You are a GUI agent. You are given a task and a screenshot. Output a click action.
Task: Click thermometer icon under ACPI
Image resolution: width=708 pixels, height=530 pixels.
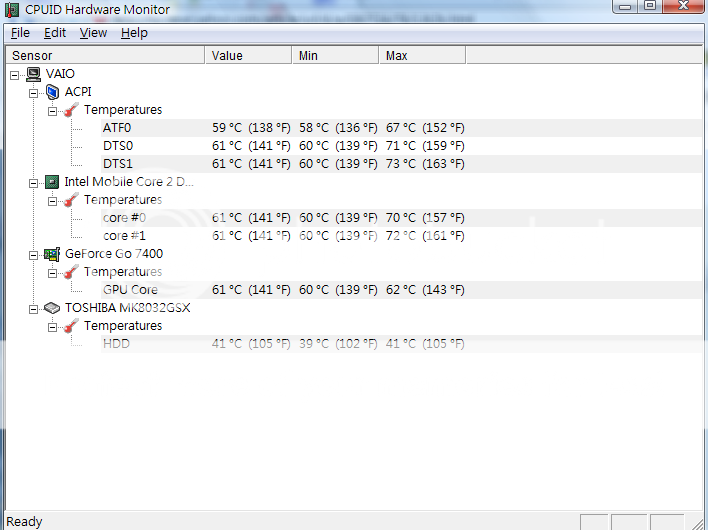pyautogui.click(x=71, y=110)
